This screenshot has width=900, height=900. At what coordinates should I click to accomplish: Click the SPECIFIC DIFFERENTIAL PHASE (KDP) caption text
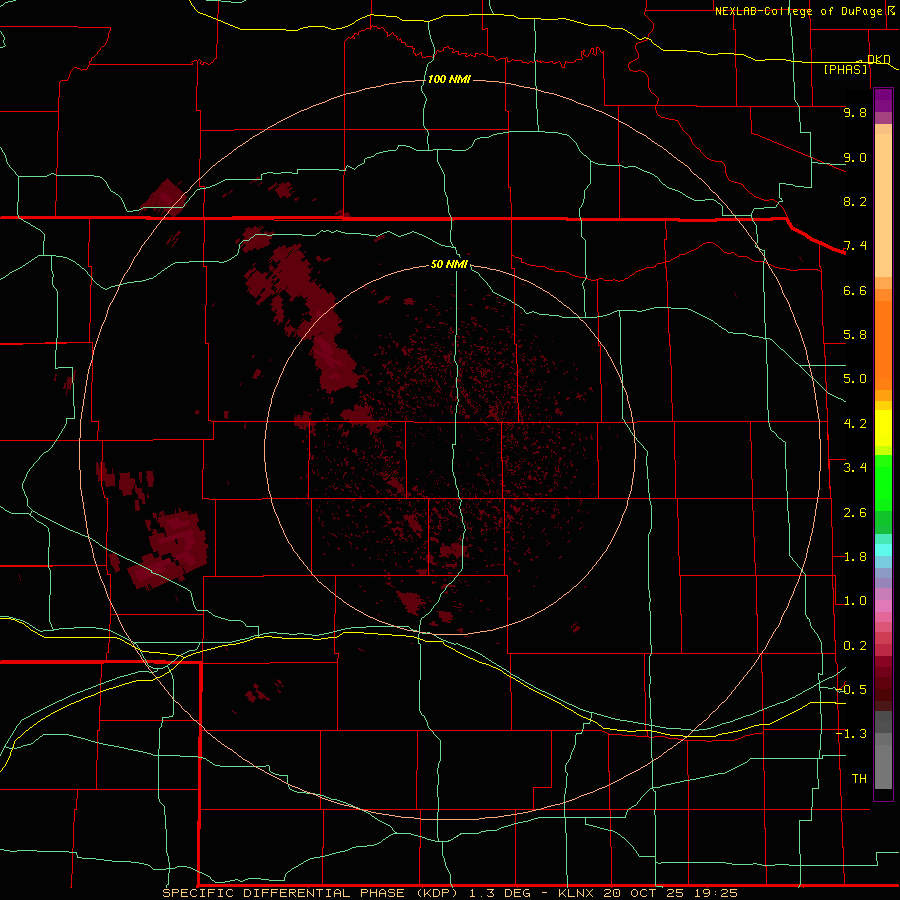pyautogui.click(x=310, y=893)
